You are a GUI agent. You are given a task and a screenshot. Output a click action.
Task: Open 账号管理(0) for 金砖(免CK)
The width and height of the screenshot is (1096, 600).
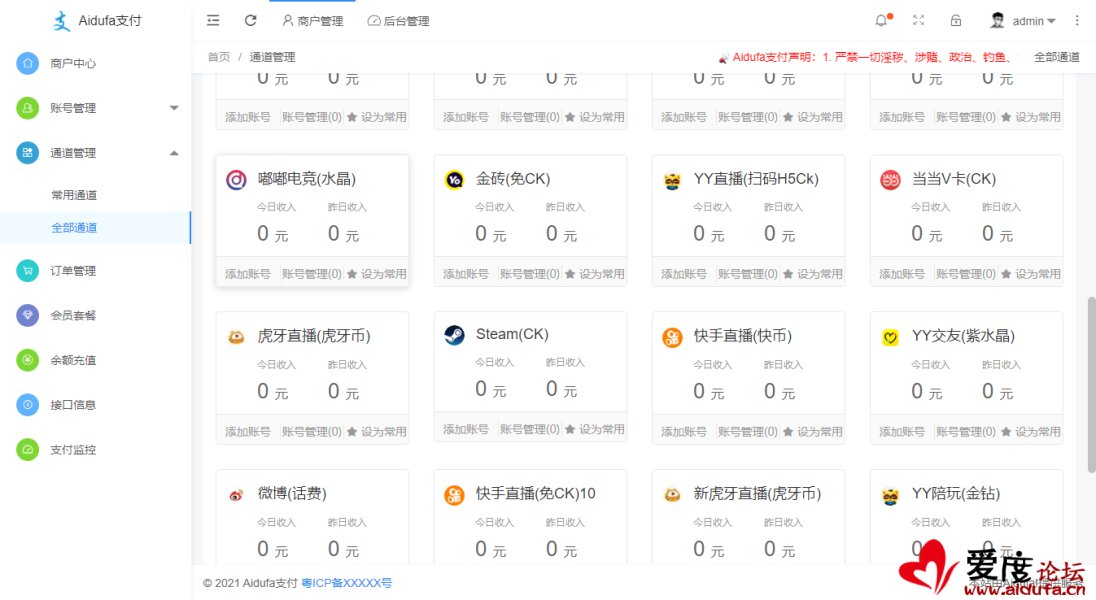pyautogui.click(x=530, y=274)
